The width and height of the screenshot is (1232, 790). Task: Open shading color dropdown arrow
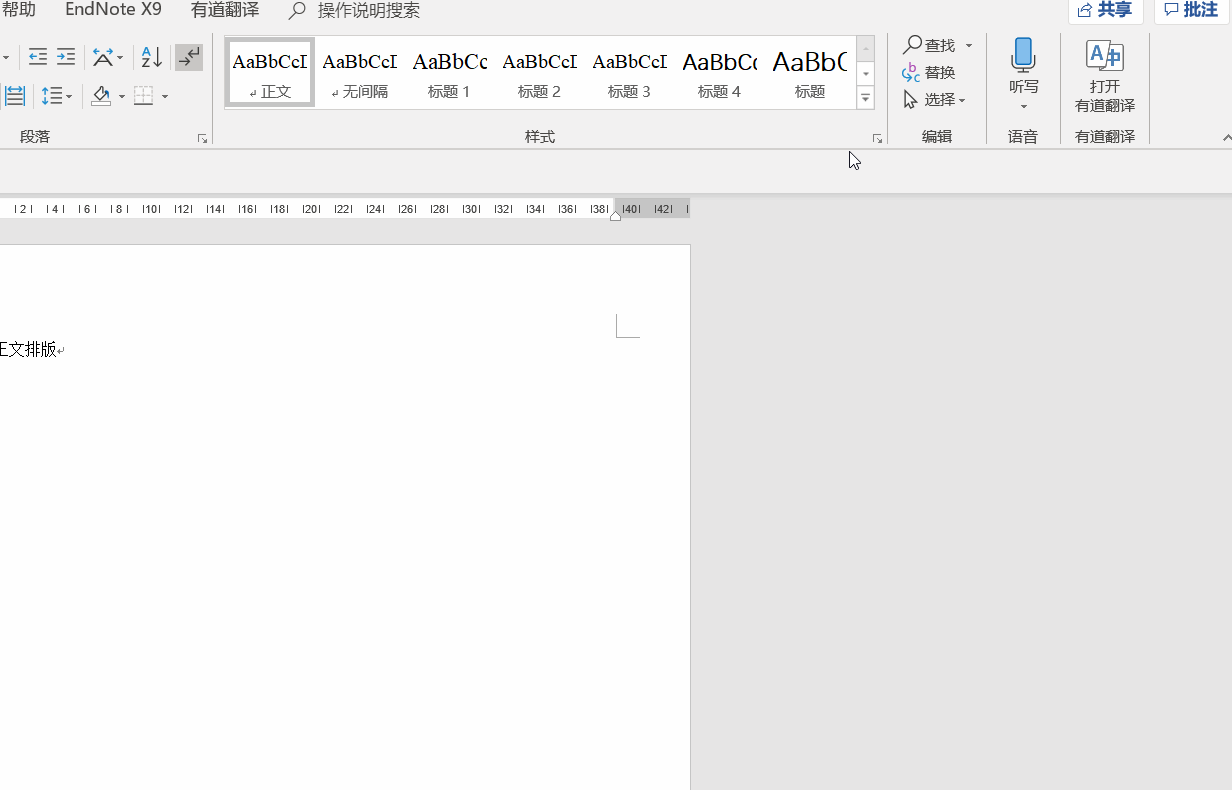(x=122, y=97)
